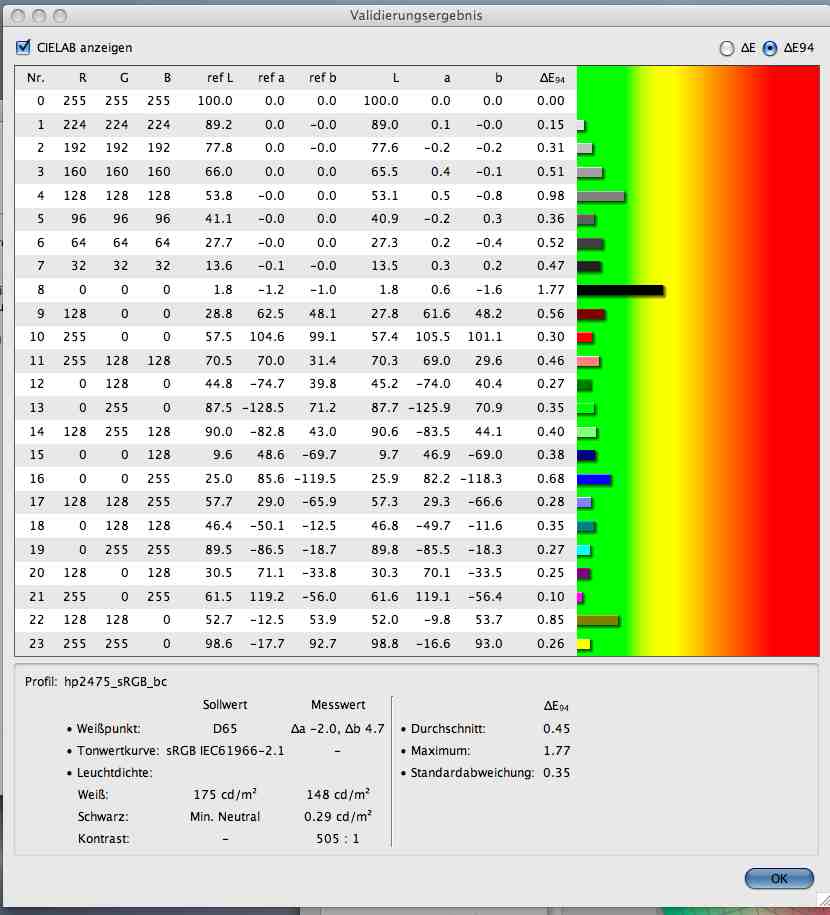Click the olive color bar in row 22
The height and width of the screenshot is (915, 830).
[x=598, y=621]
